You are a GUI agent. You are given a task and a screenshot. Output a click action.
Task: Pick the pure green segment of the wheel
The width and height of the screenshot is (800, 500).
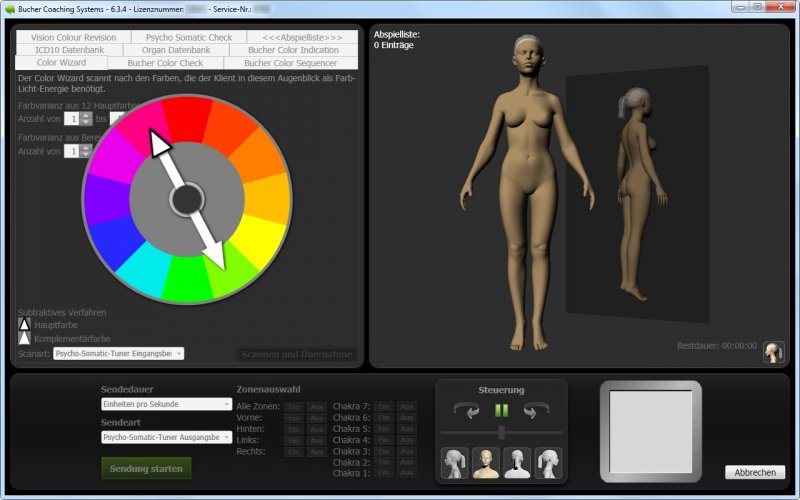tap(187, 280)
